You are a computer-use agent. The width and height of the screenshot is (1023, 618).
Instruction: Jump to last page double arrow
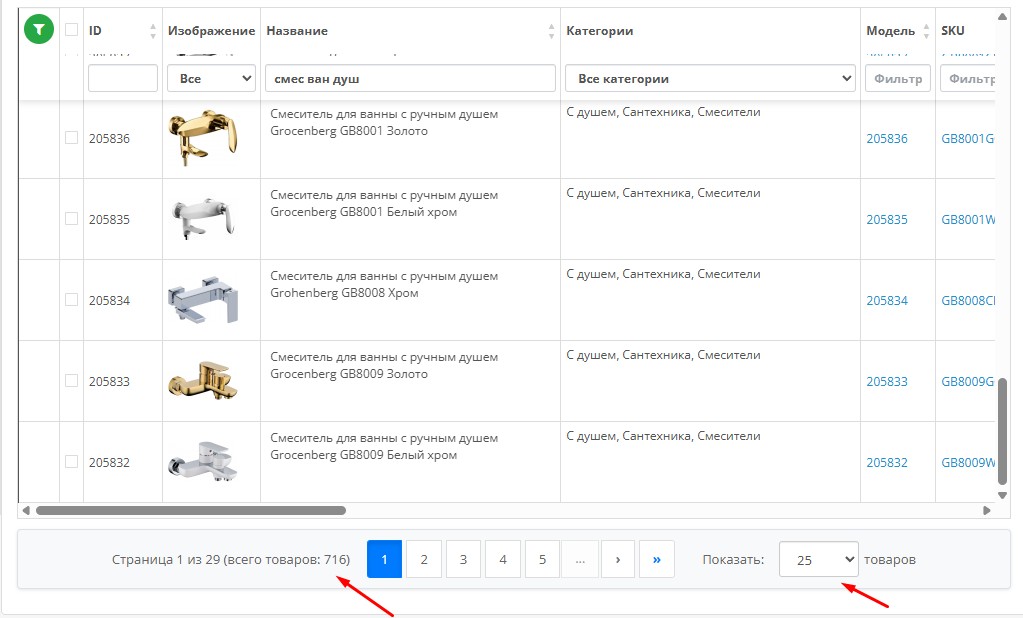[657, 560]
